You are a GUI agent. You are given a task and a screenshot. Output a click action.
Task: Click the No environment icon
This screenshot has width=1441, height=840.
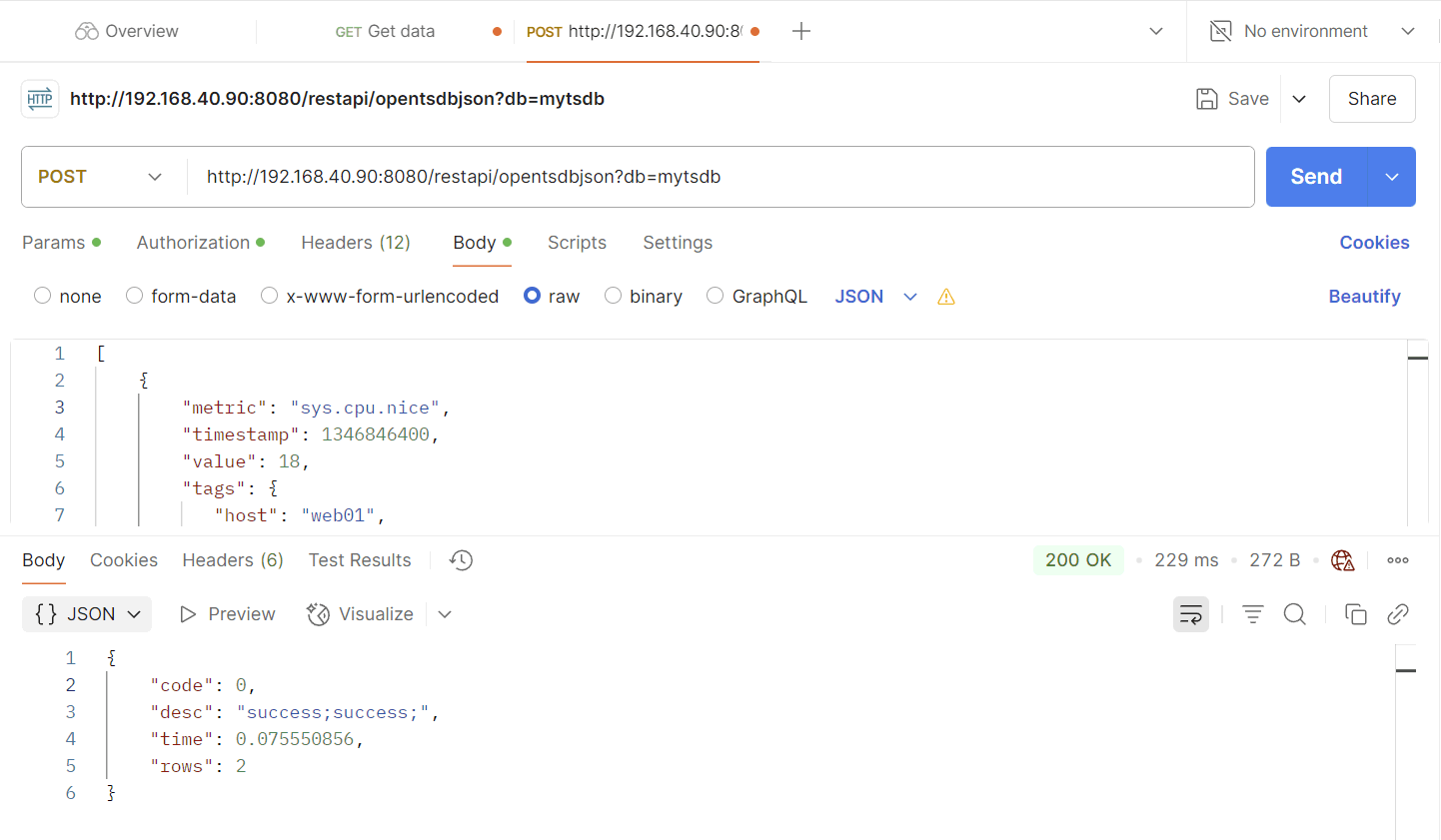pos(1220,31)
